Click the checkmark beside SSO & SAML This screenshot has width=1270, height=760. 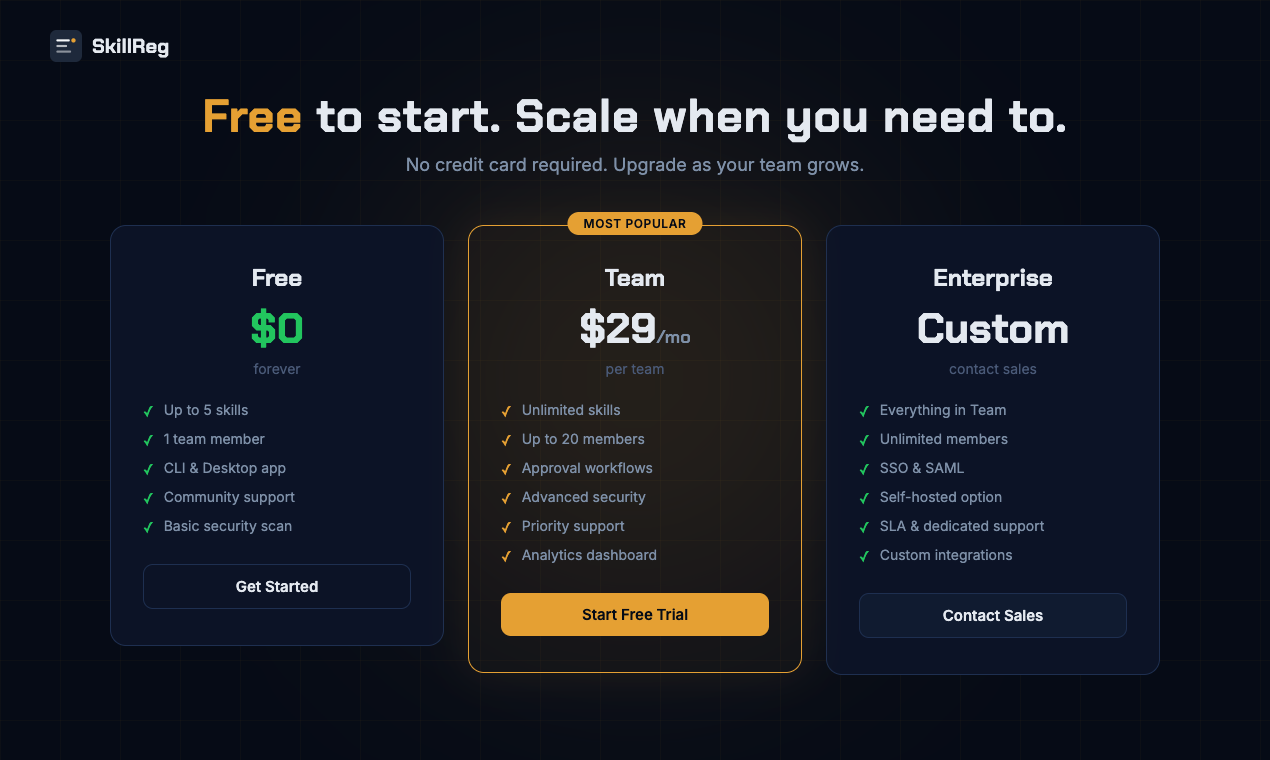click(x=863, y=469)
